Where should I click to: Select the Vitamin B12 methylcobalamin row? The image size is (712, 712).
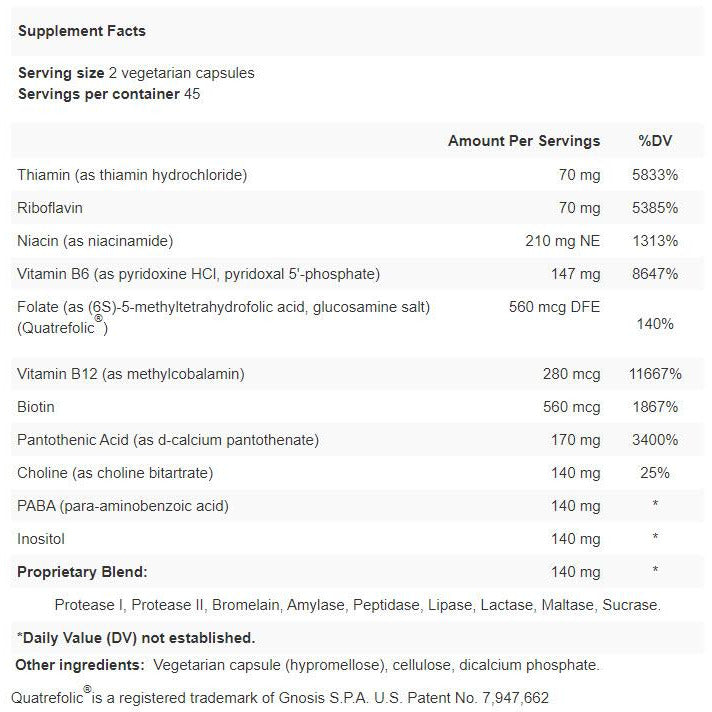356,374
